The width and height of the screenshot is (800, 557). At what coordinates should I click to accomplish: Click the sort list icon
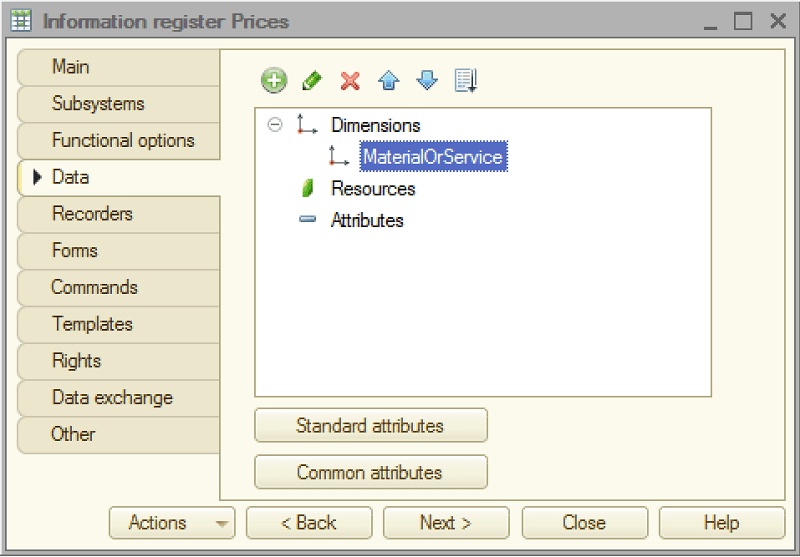click(465, 81)
